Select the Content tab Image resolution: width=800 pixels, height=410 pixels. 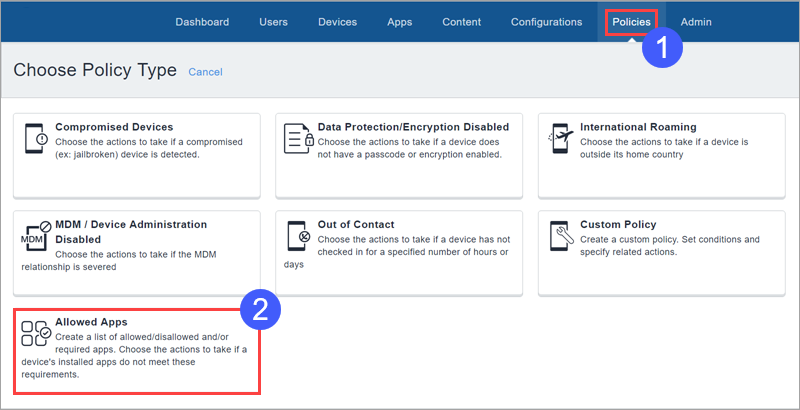pos(461,22)
